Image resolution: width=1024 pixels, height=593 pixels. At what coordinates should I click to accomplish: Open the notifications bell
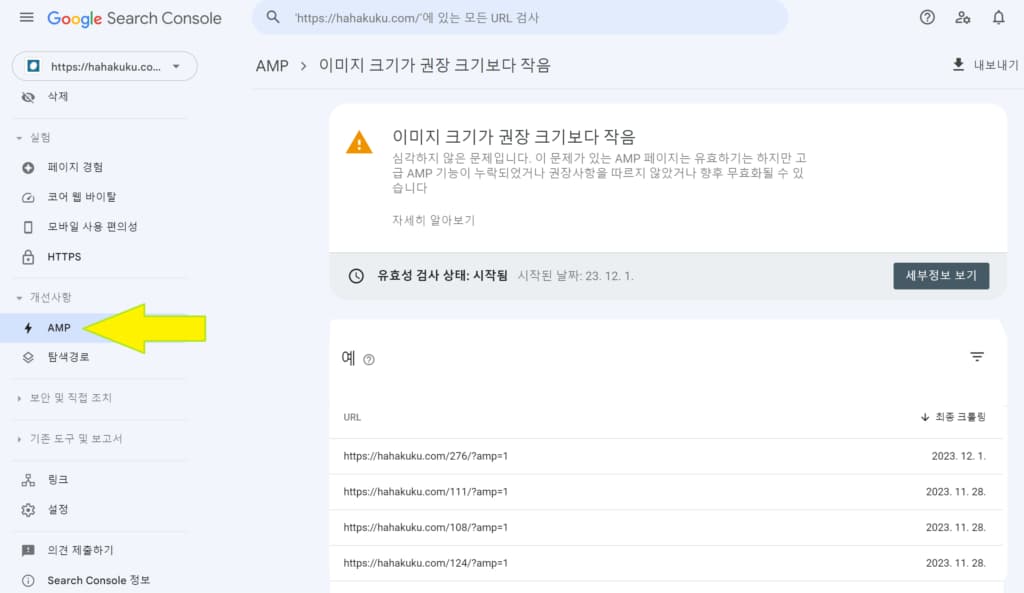(x=999, y=18)
